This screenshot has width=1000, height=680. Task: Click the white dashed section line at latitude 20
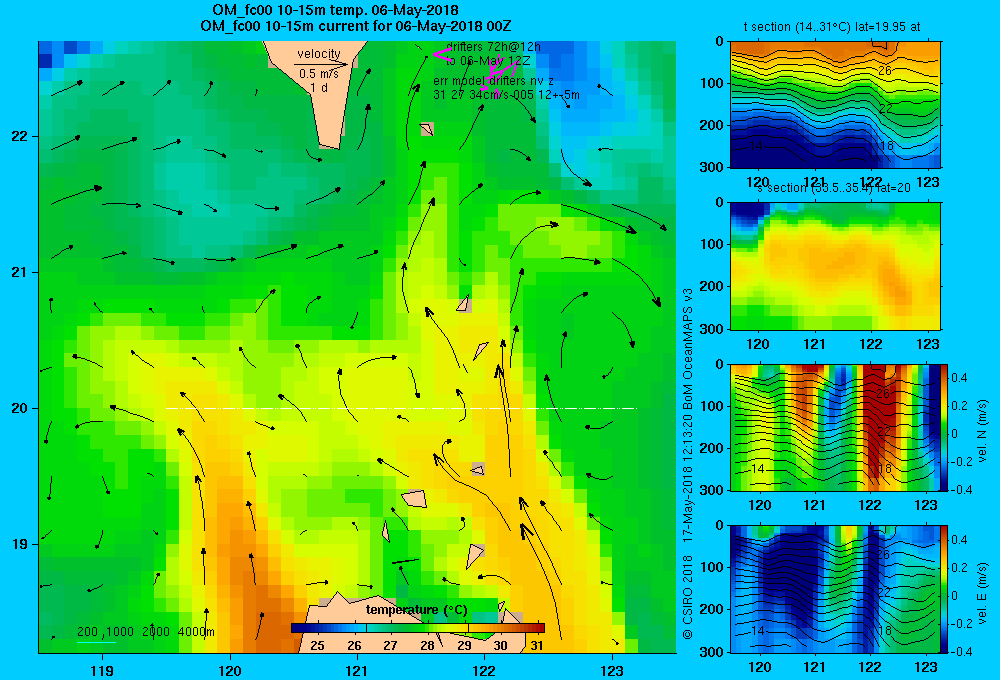point(401,408)
